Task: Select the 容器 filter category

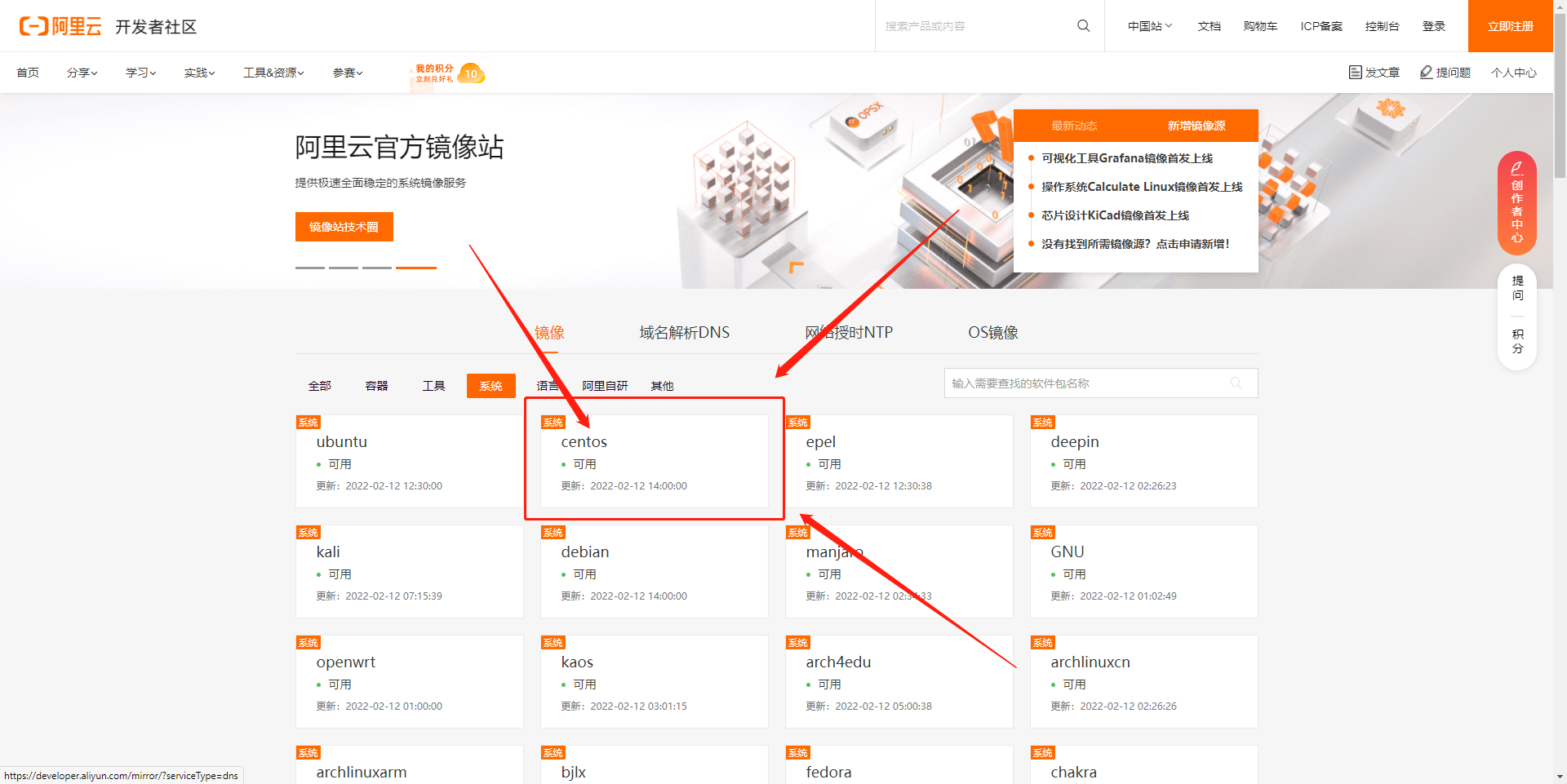Action: [x=376, y=386]
